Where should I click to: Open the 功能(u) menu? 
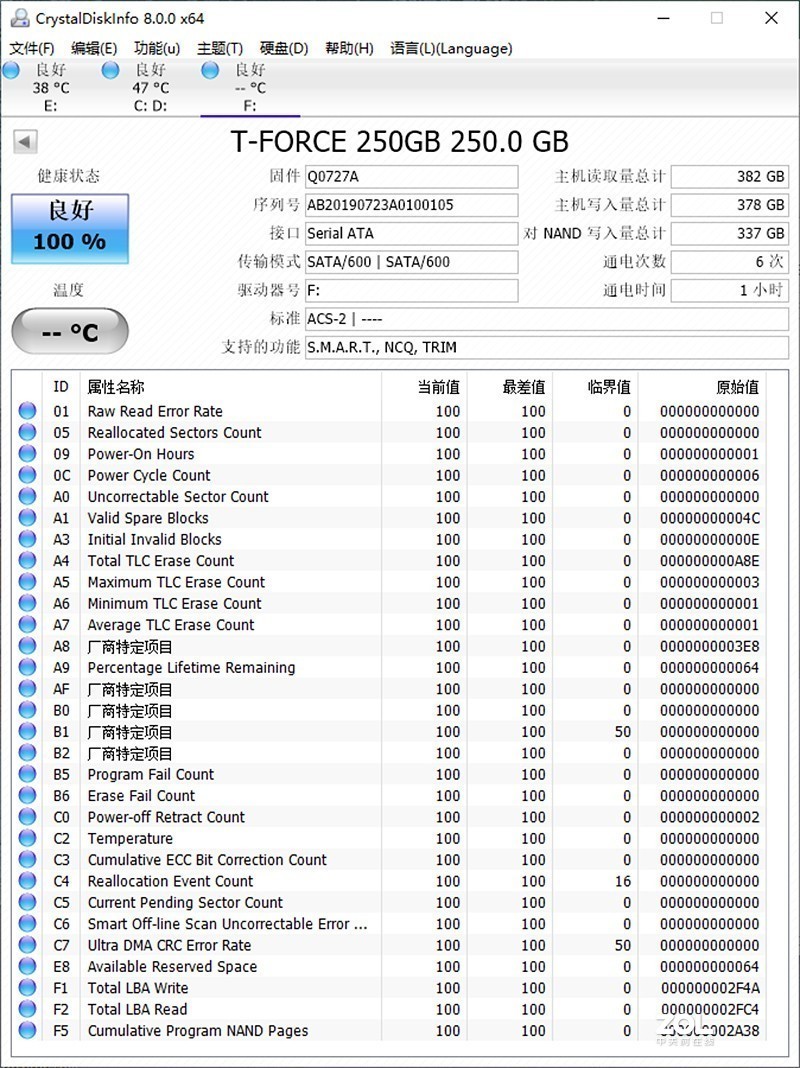(x=156, y=47)
